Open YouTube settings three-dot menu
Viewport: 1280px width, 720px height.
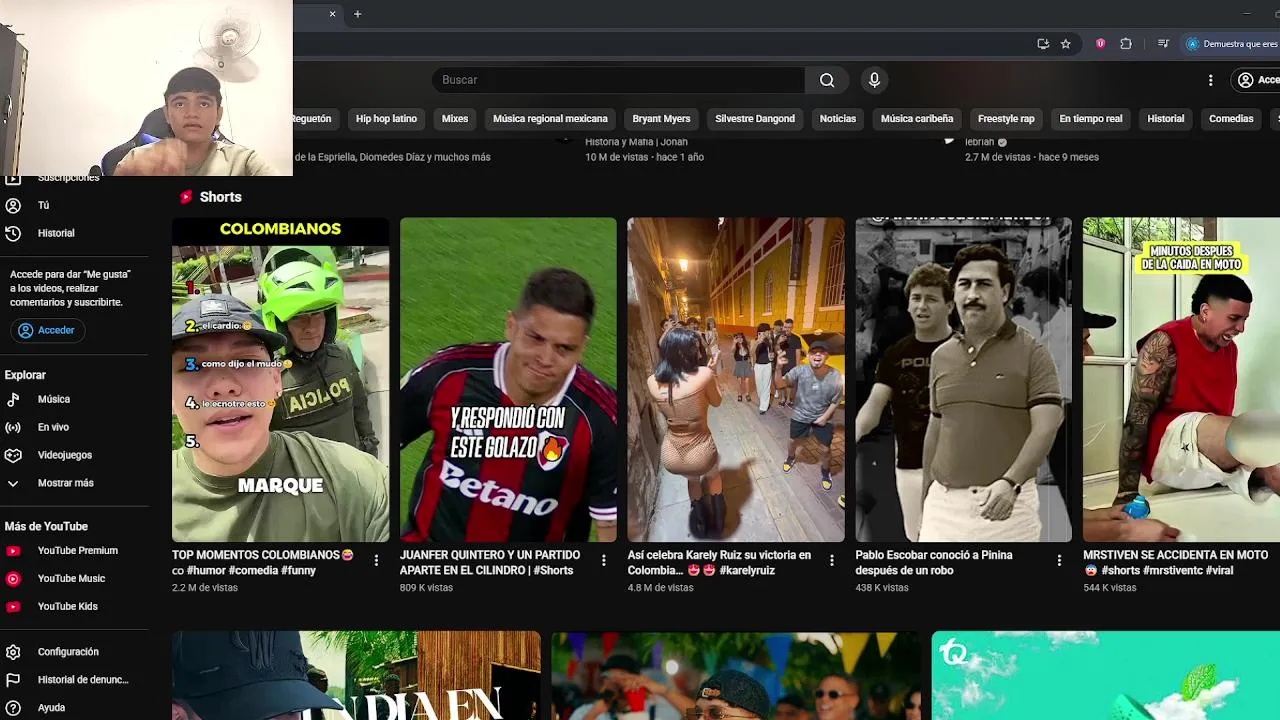1210,80
